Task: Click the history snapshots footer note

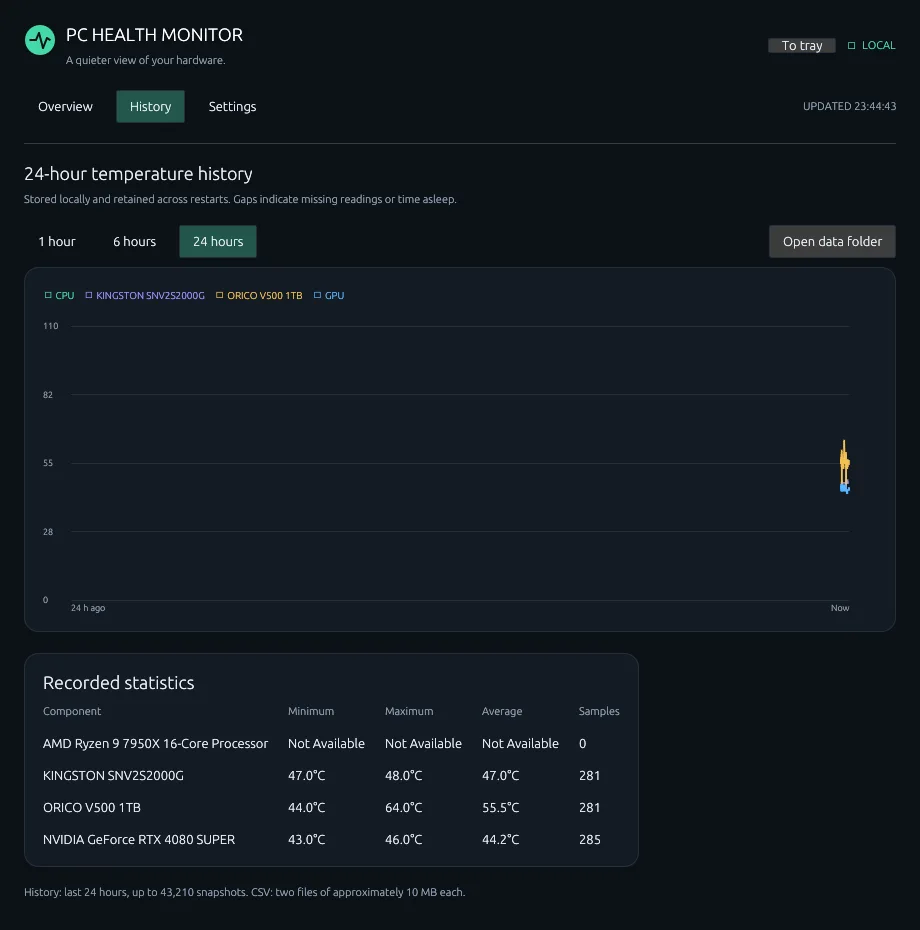Action: [244, 892]
